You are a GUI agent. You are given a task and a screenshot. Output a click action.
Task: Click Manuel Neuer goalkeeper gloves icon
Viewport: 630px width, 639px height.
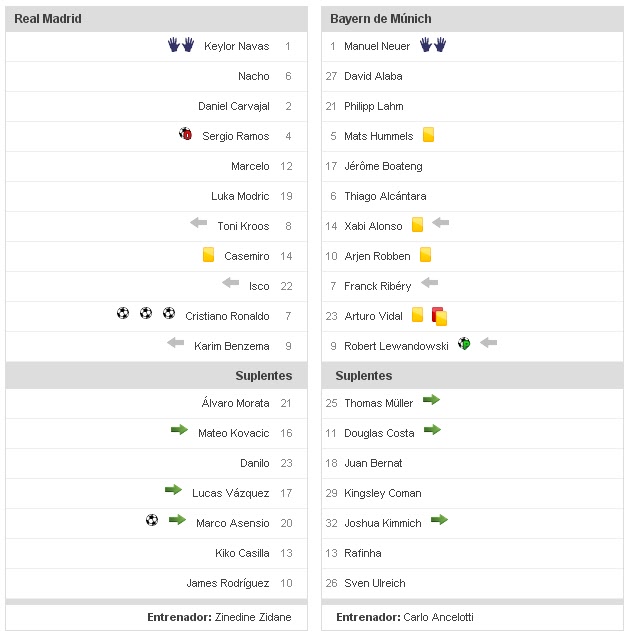click(432, 45)
